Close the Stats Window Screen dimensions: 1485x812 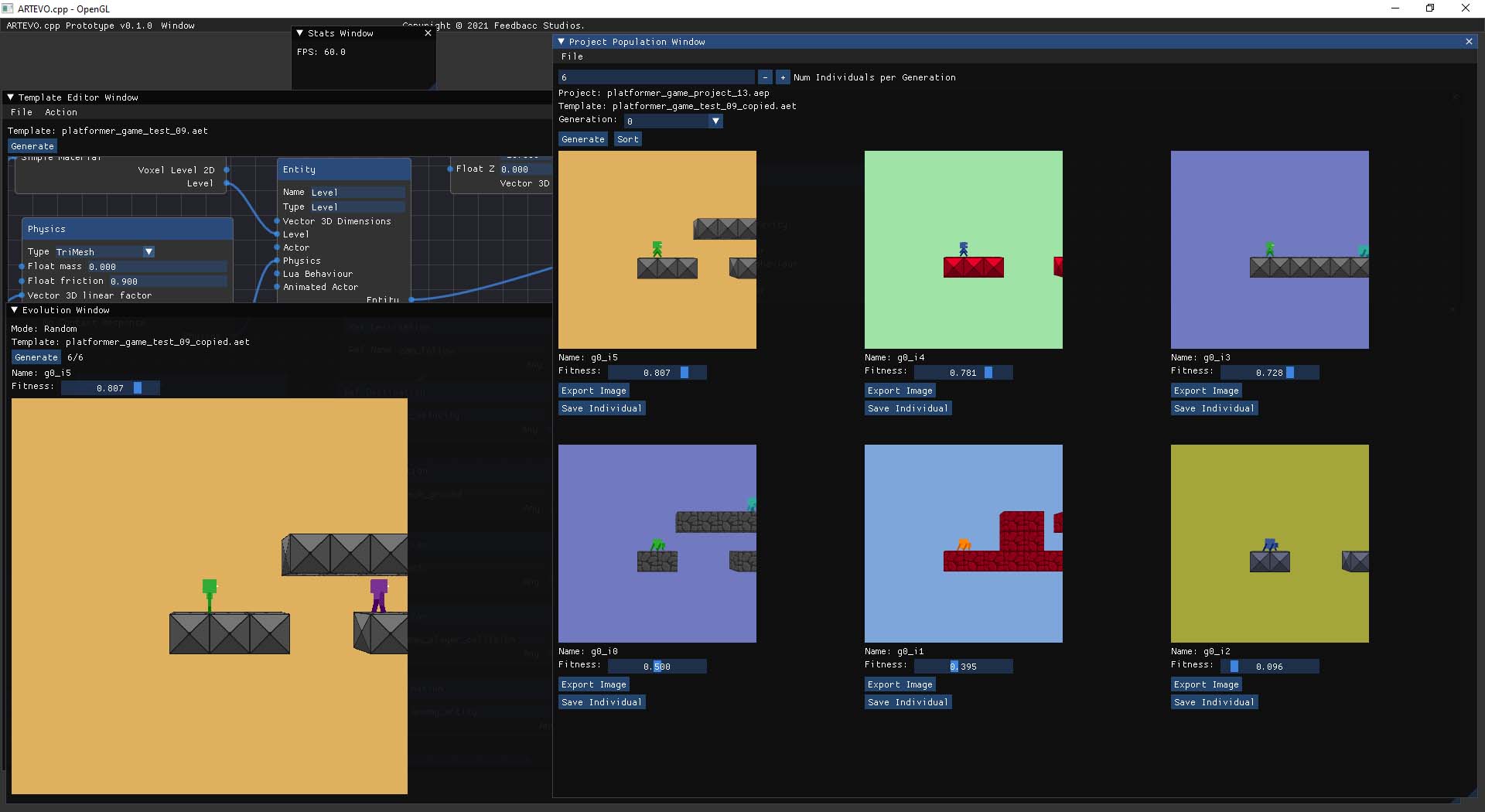pos(428,33)
